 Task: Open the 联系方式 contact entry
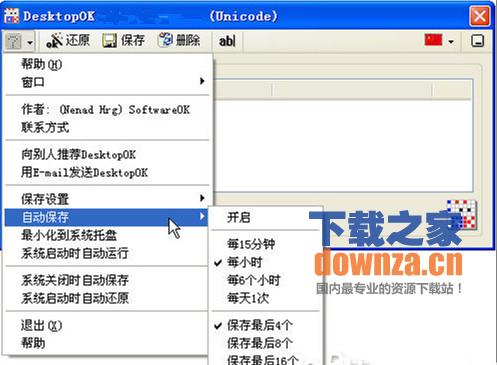107,127
